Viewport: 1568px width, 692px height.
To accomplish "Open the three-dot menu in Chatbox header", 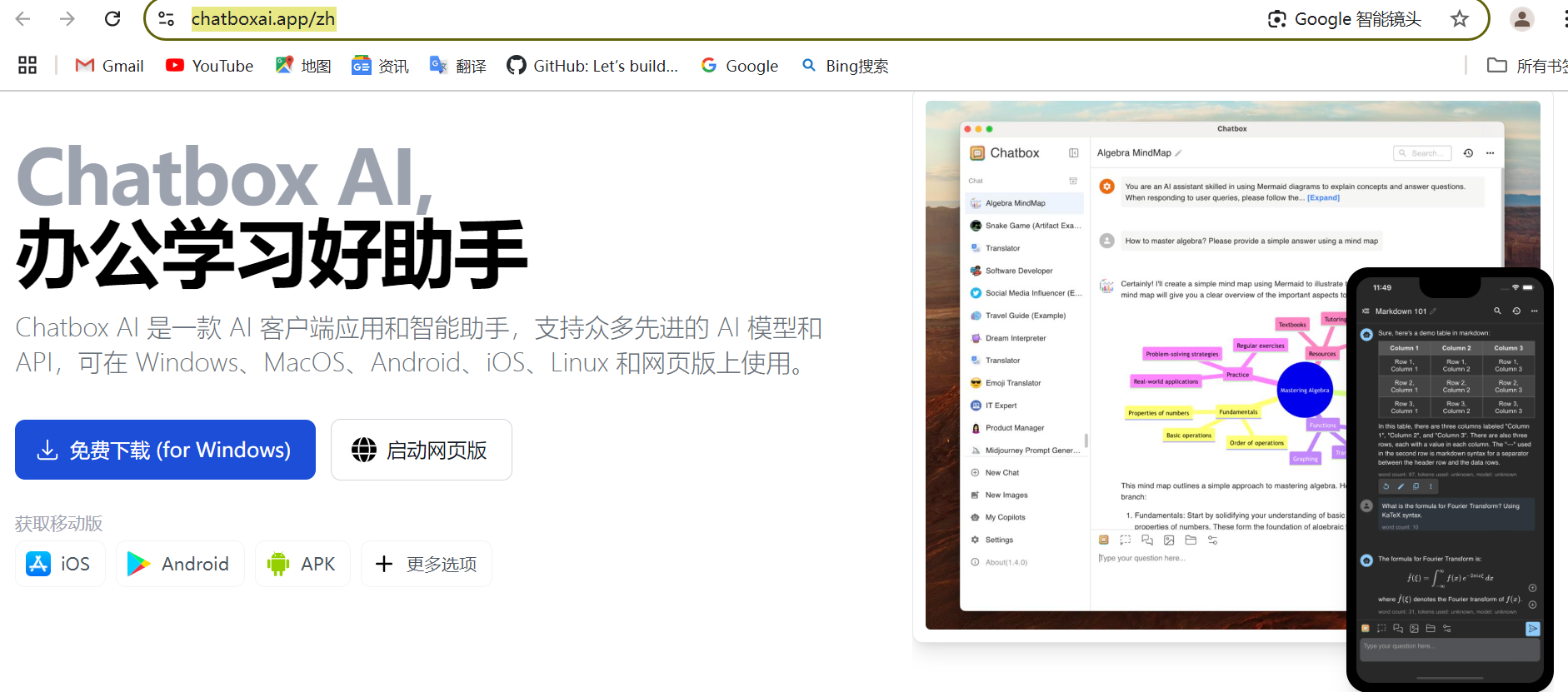I will click(1491, 153).
